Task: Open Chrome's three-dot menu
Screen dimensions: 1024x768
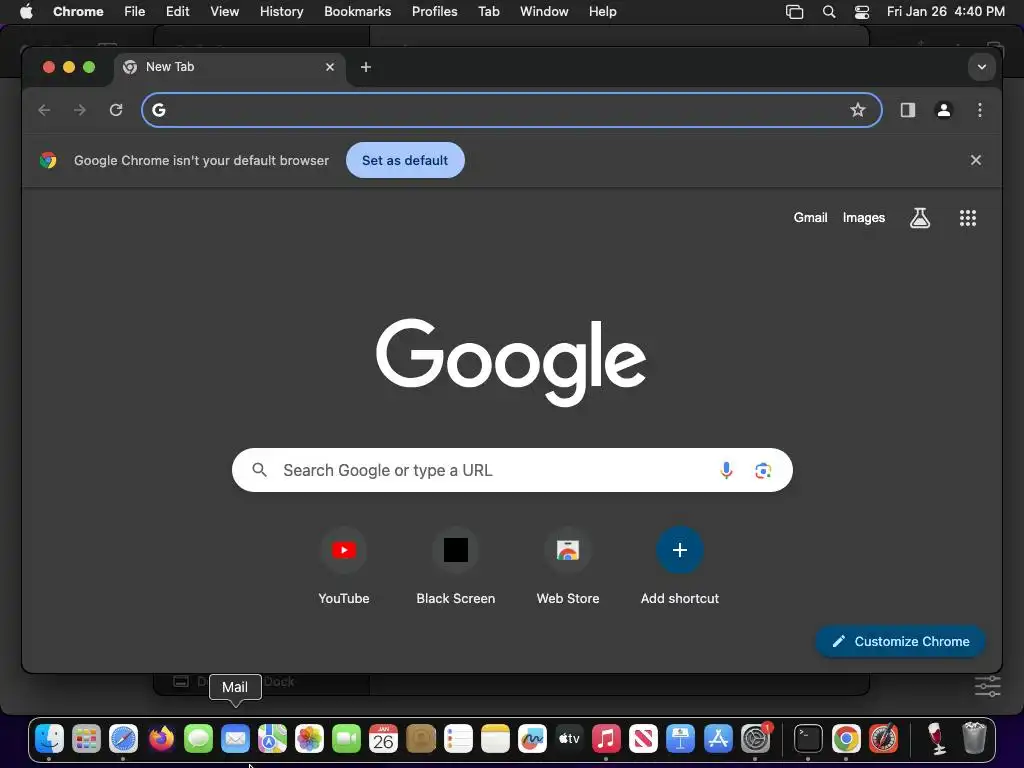Action: coord(980,110)
